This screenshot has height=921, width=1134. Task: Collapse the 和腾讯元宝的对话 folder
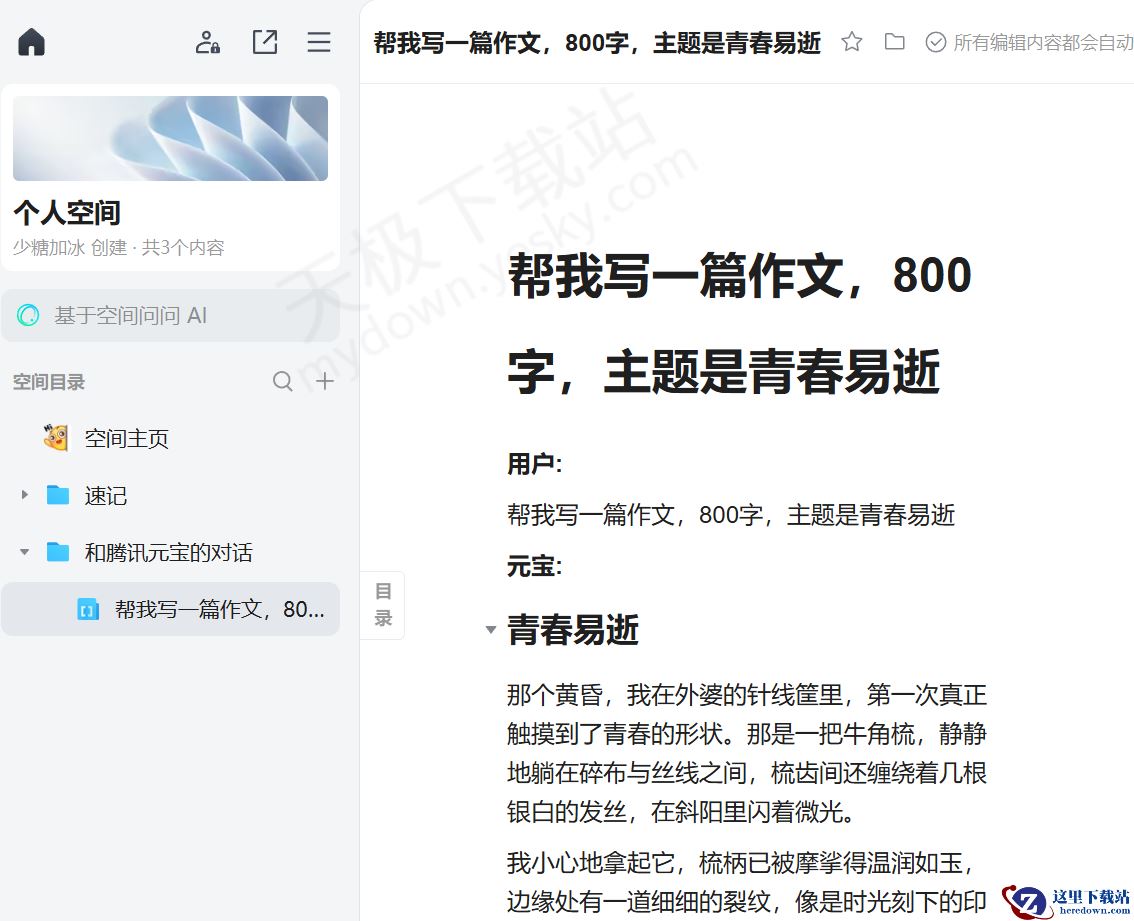24,552
